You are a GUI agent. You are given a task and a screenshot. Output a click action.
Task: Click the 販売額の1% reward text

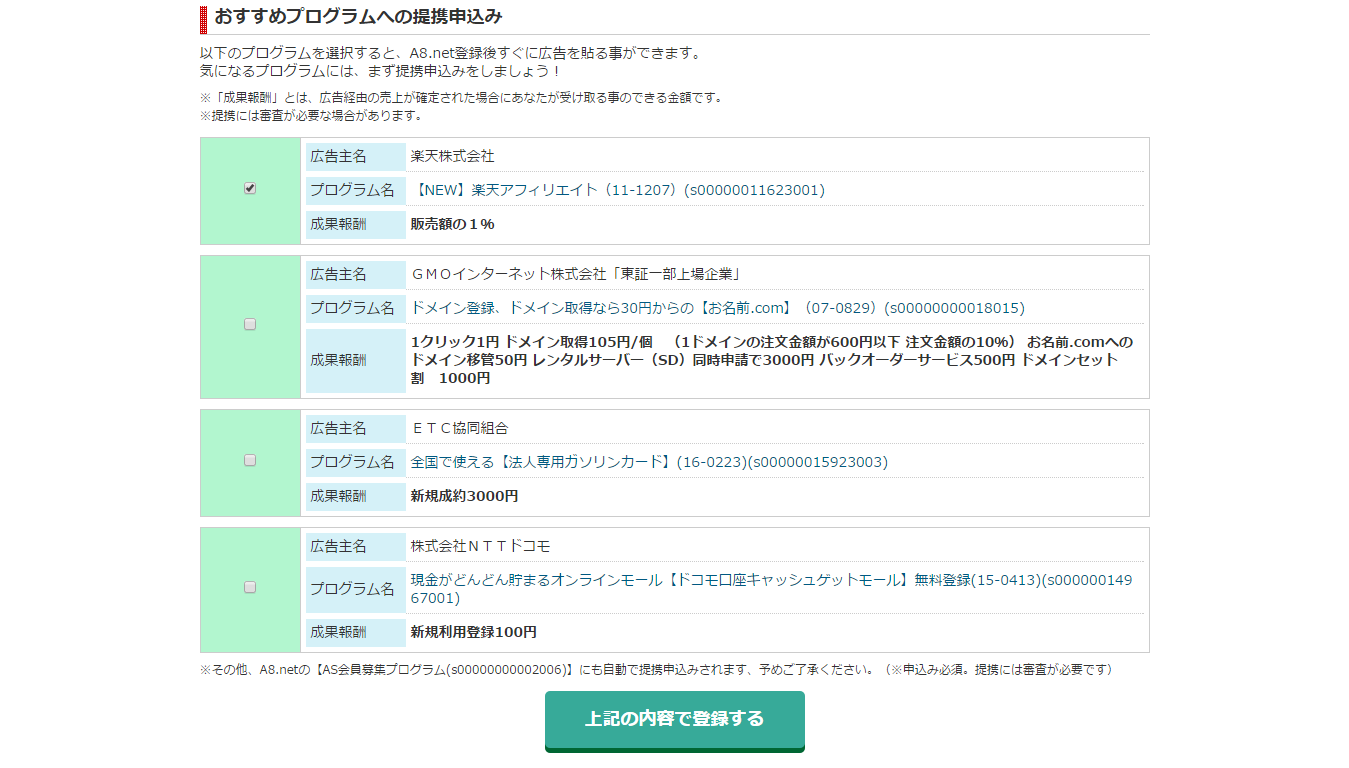[452, 224]
